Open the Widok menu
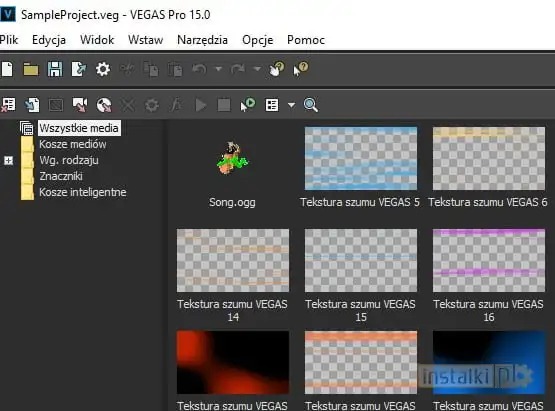Viewport: 555px width, 411px height. point(97,40)
